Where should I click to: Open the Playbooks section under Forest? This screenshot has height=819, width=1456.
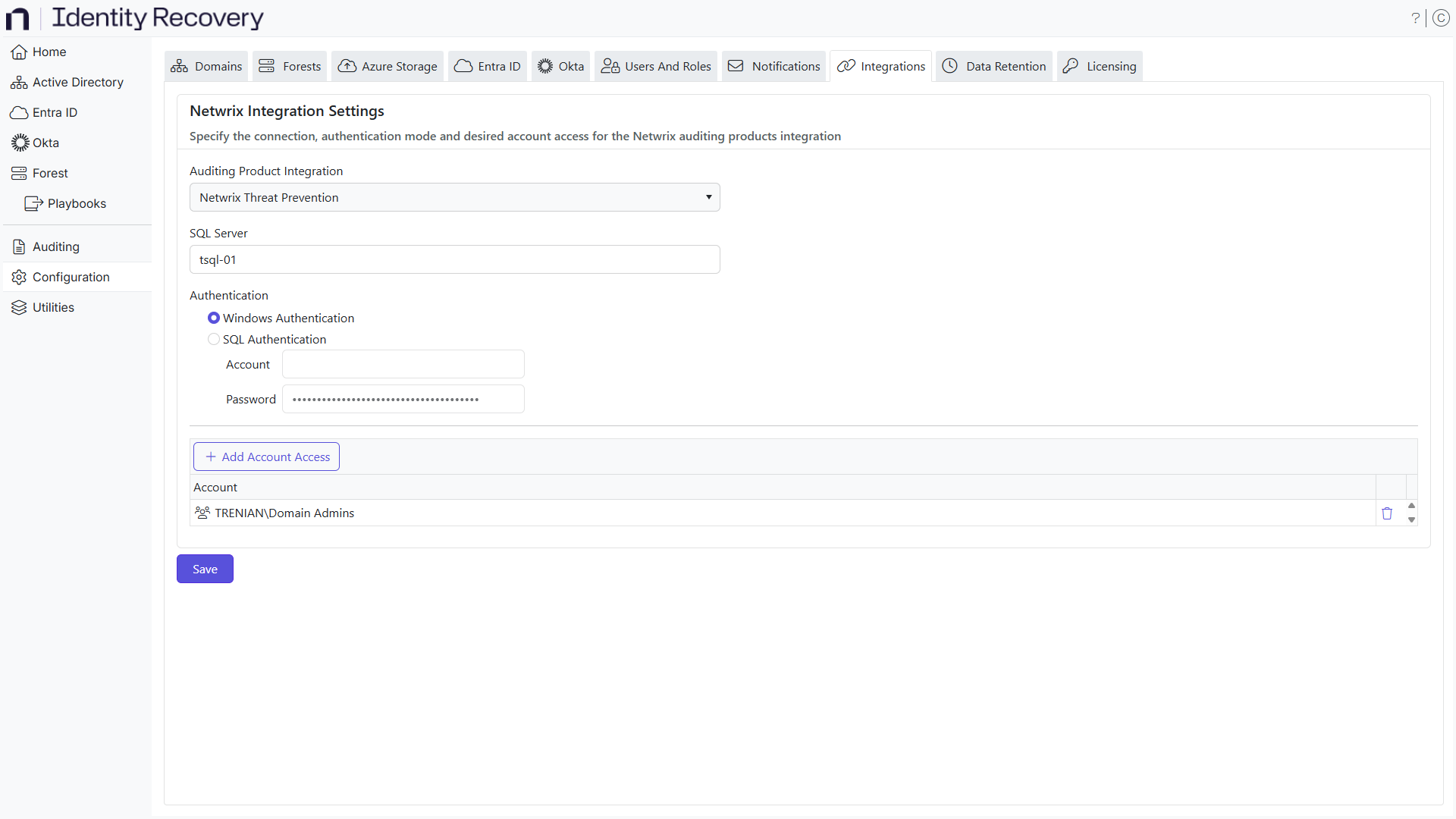(77, 203)
